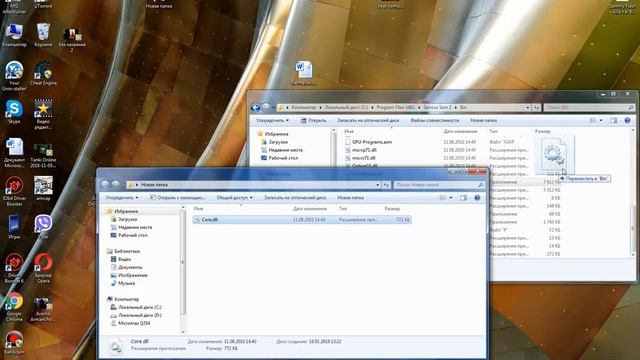This screenshot has width=640, height=360.
Task: Open the Tanki Online desktop file
Action: tap(43, 155)
